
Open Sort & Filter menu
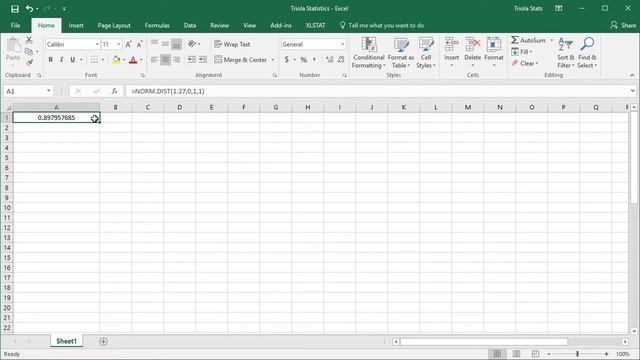566,53
